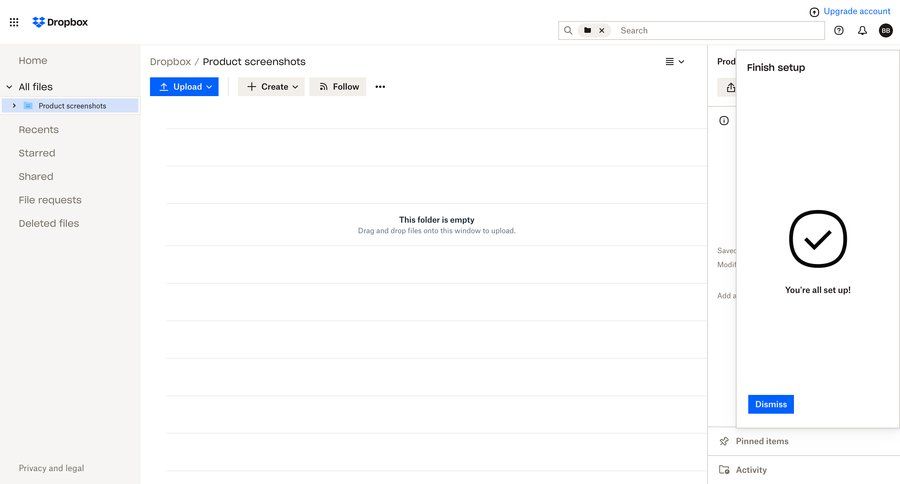Click the Dropbox logo
This screenshot has width=900, height=484.
point(60,22)
